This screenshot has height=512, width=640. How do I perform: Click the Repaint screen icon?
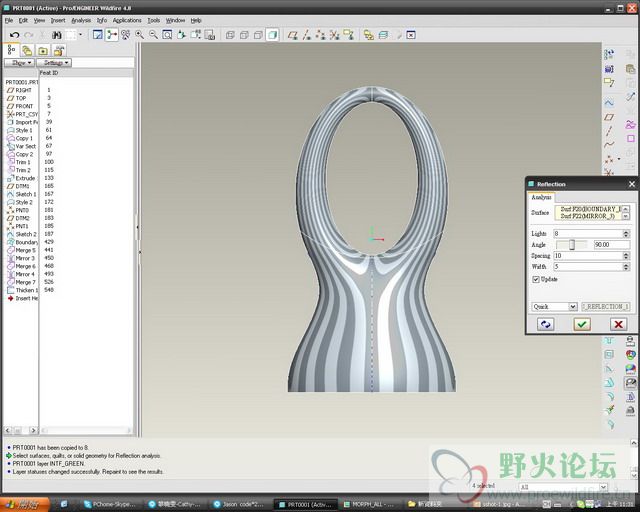point(98,35)
